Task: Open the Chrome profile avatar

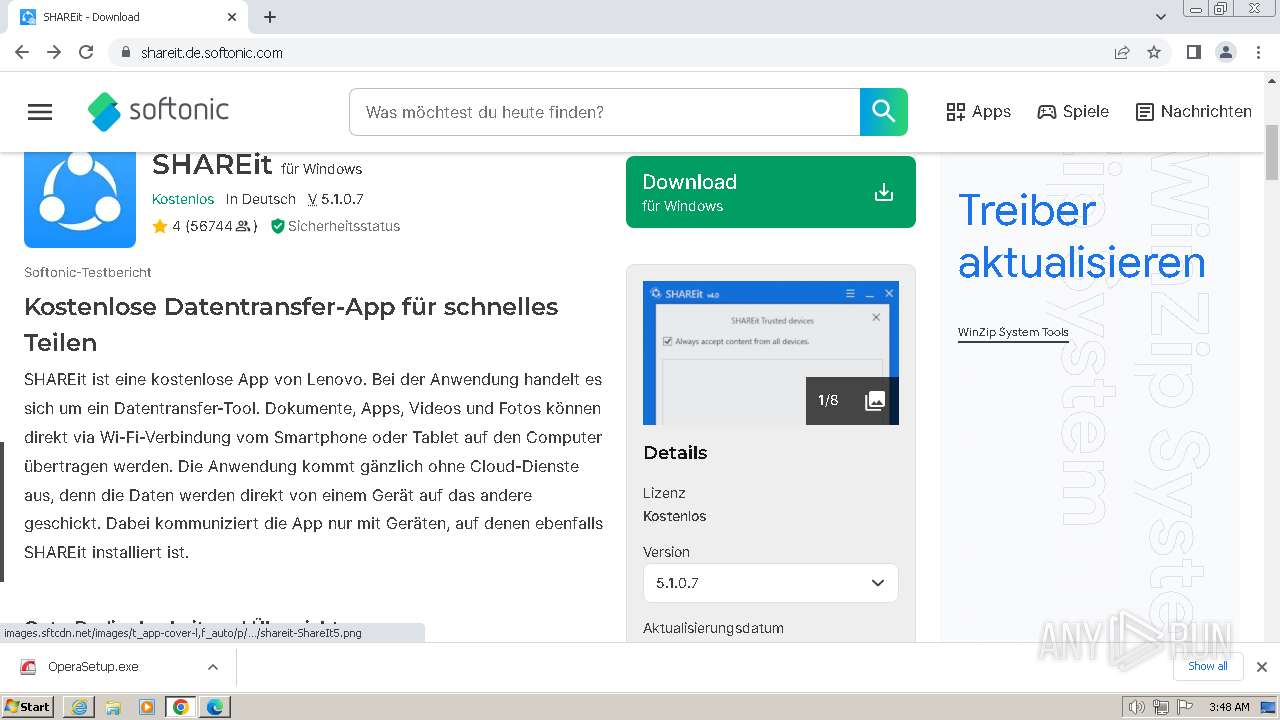Action: [1226, 52]
